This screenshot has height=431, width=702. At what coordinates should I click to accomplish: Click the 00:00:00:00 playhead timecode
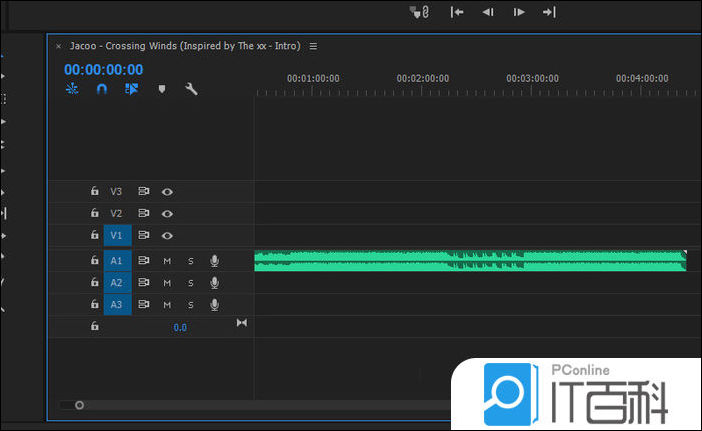tap(103, 70)
